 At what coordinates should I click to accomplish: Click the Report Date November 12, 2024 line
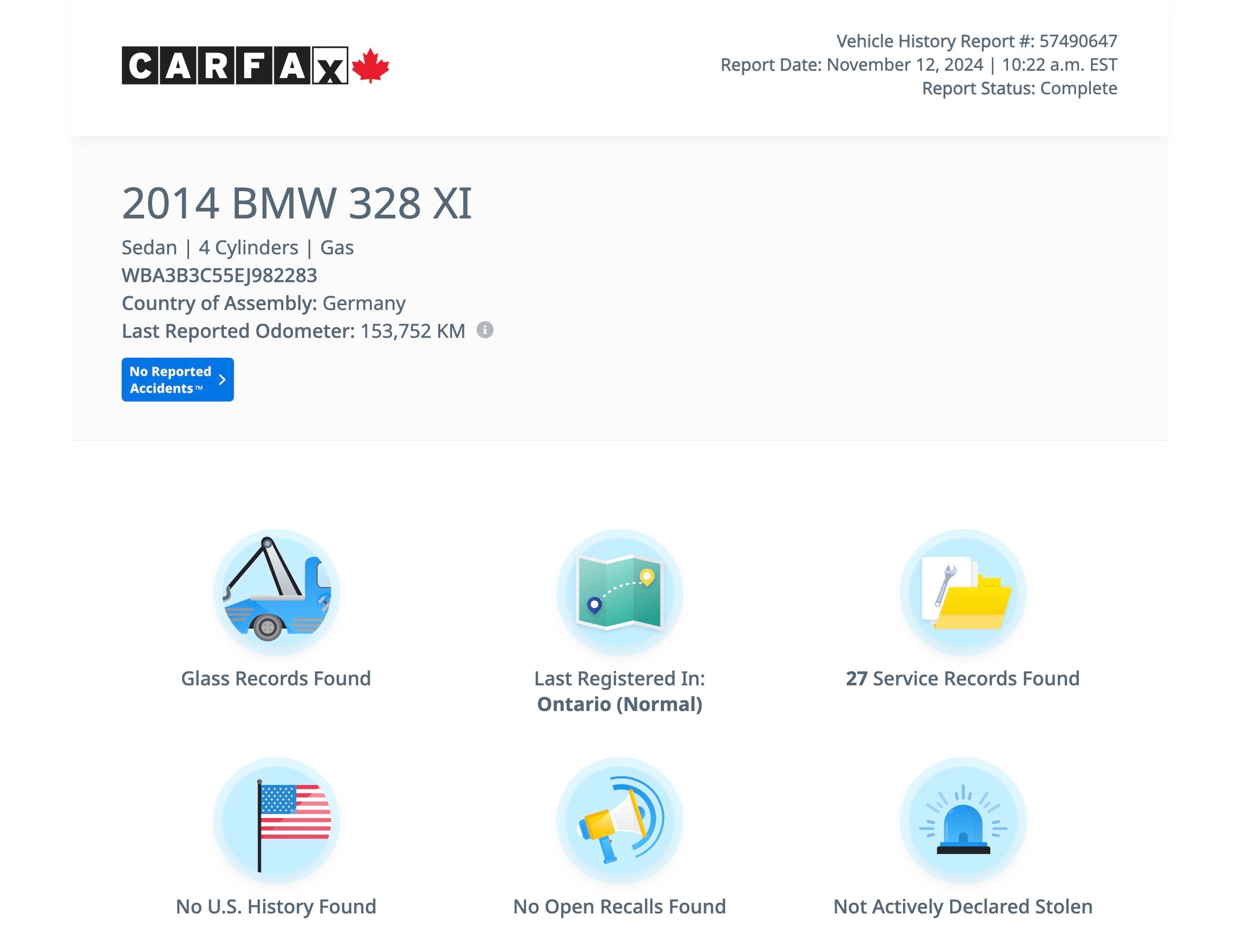pyautogui.click(x=919, y=65)
